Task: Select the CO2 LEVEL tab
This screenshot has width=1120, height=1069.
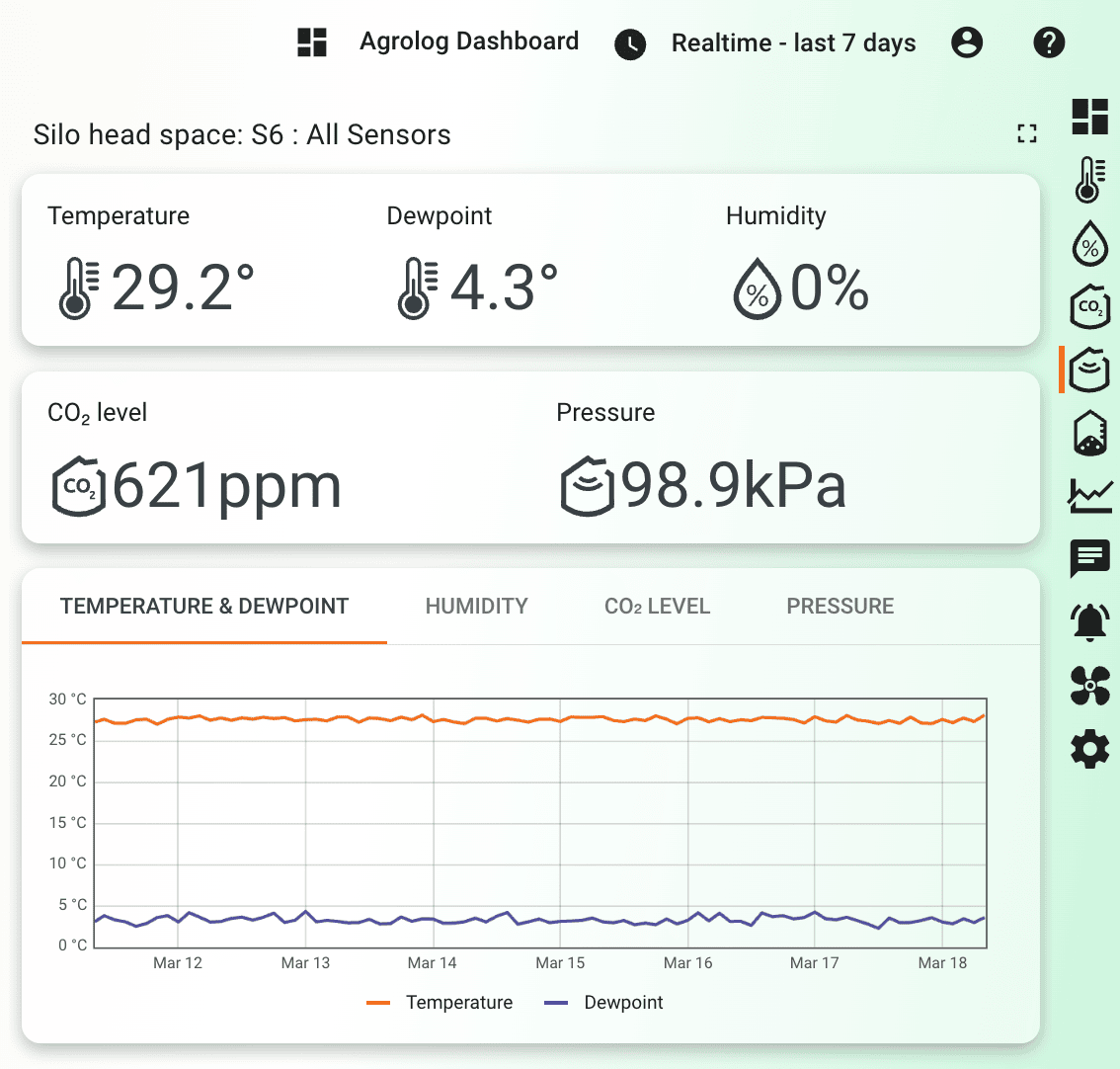Action: tap(657, 606)
